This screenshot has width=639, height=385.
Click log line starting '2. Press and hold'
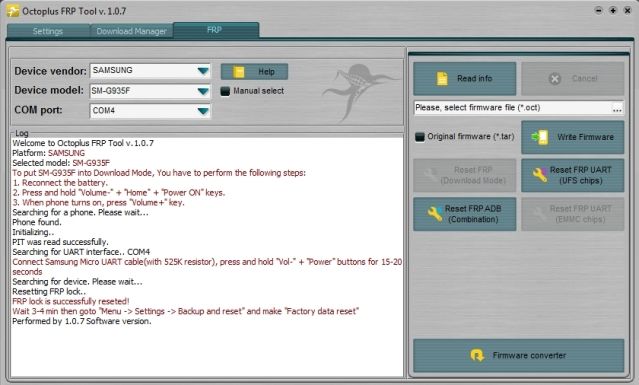click(119, 193)
